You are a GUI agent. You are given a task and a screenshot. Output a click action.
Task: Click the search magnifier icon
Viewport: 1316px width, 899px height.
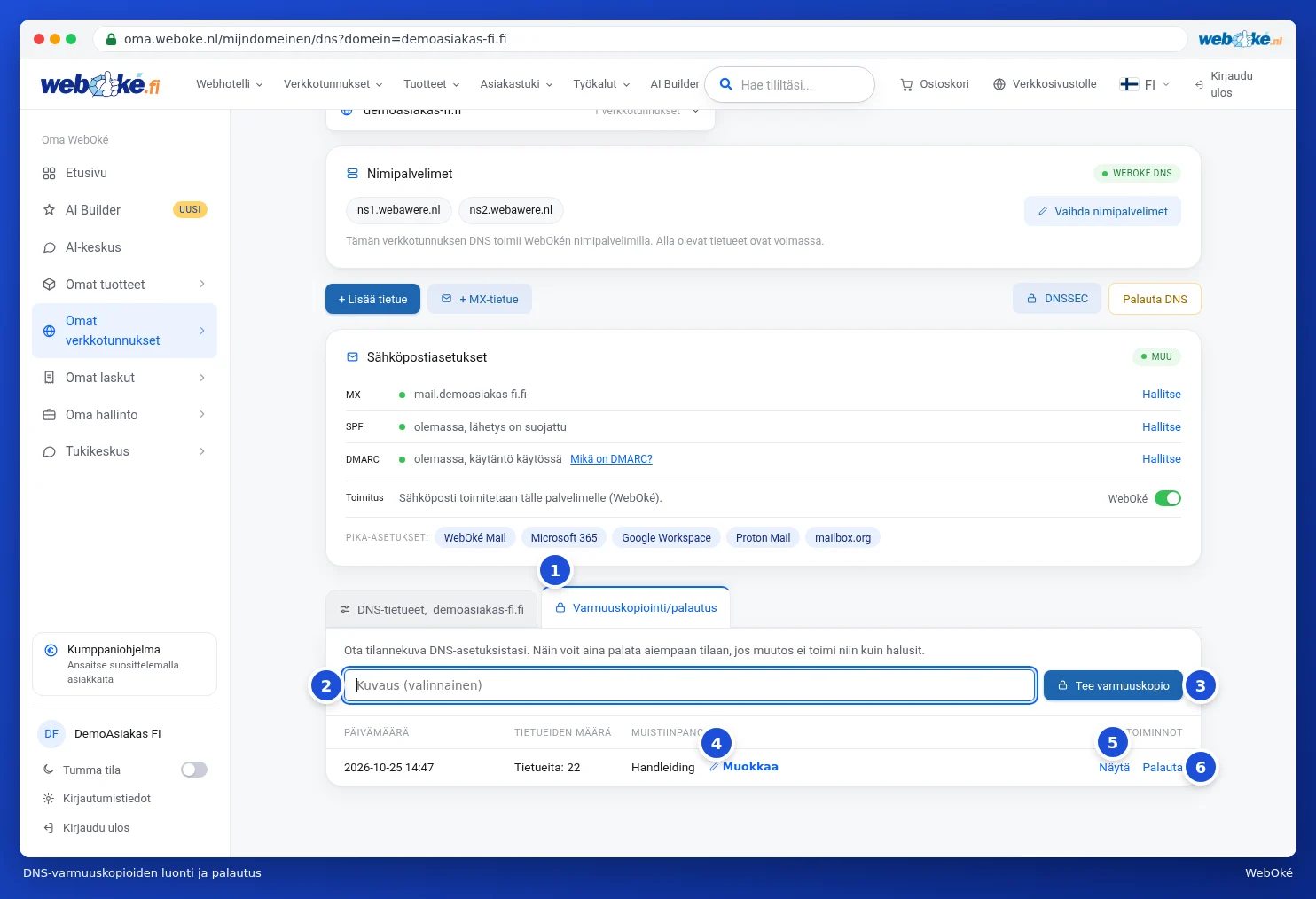(x=725, y=84)
